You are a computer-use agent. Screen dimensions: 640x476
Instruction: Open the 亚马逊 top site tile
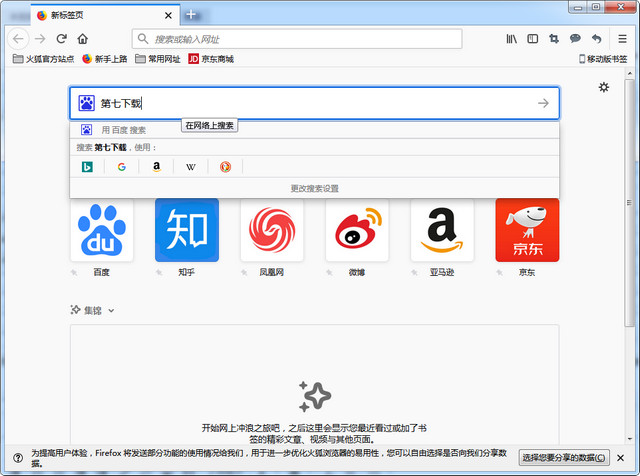(442, 230)
